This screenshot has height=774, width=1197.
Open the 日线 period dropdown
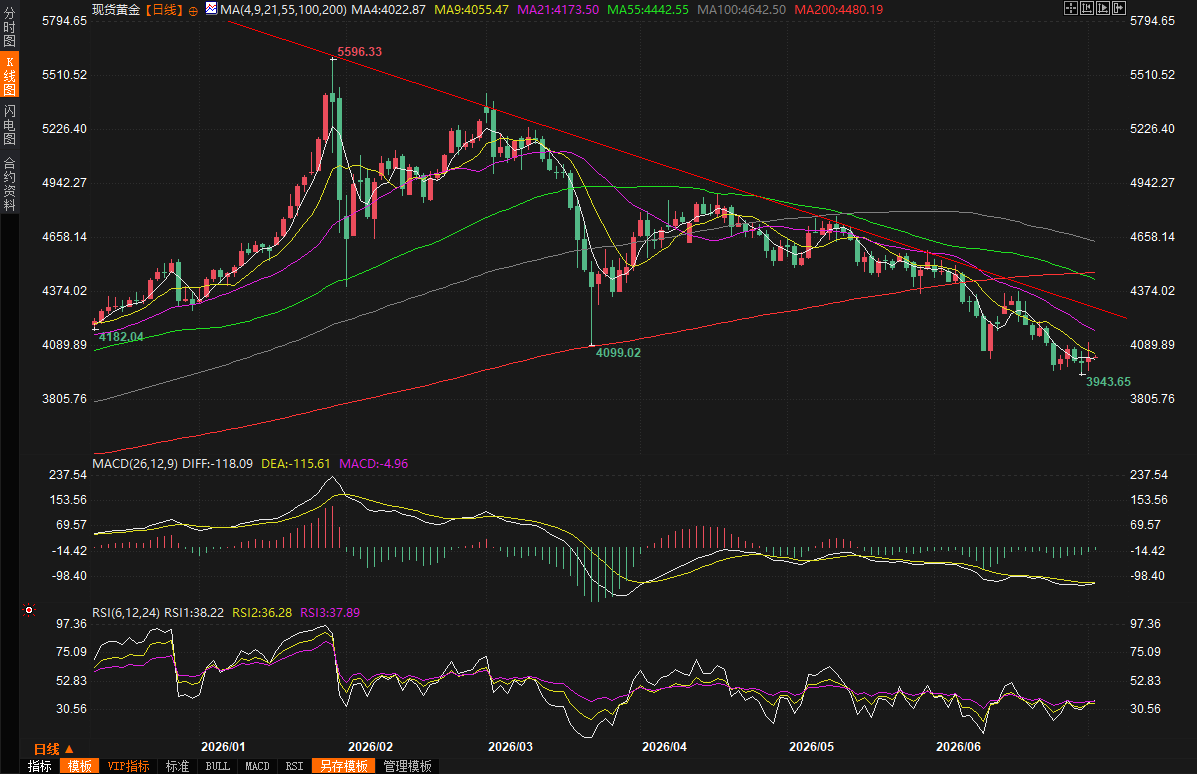tap(53, 749)
